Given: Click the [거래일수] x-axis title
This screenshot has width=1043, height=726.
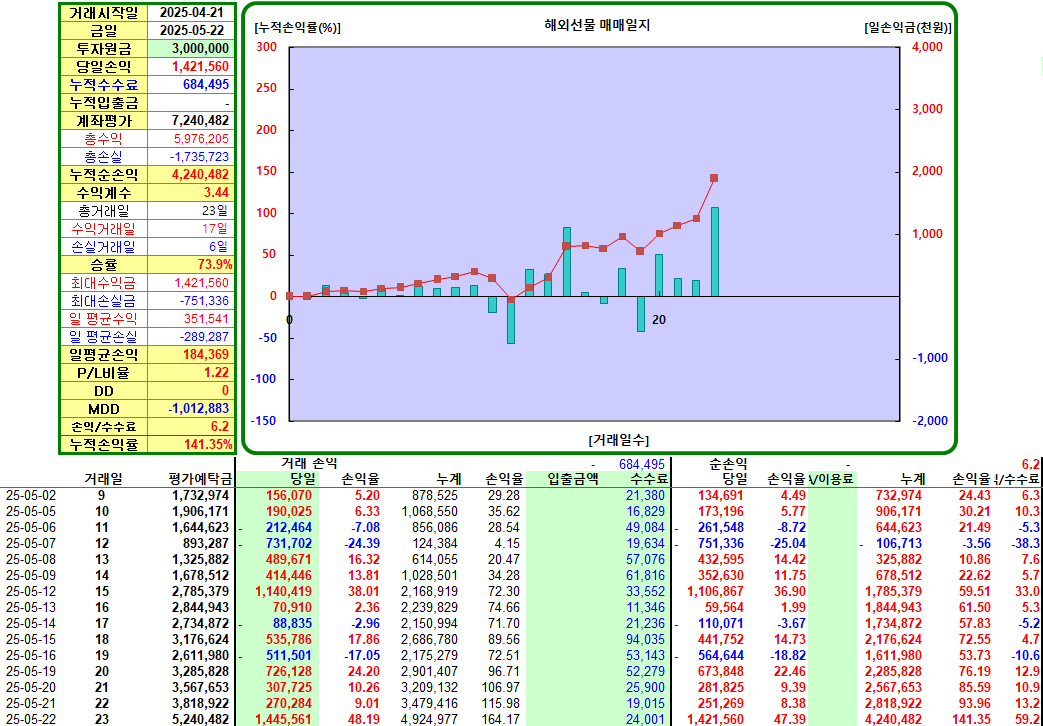Looking at the screenshot, I should (619, 440).
